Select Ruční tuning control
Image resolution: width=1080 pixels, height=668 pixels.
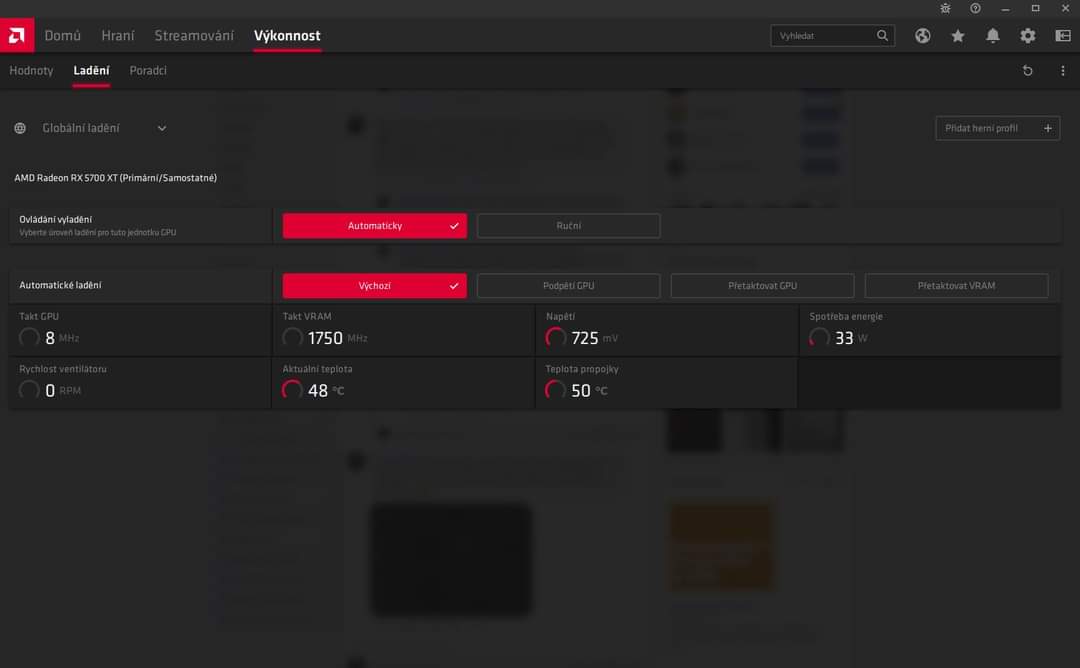coord(568,226)
